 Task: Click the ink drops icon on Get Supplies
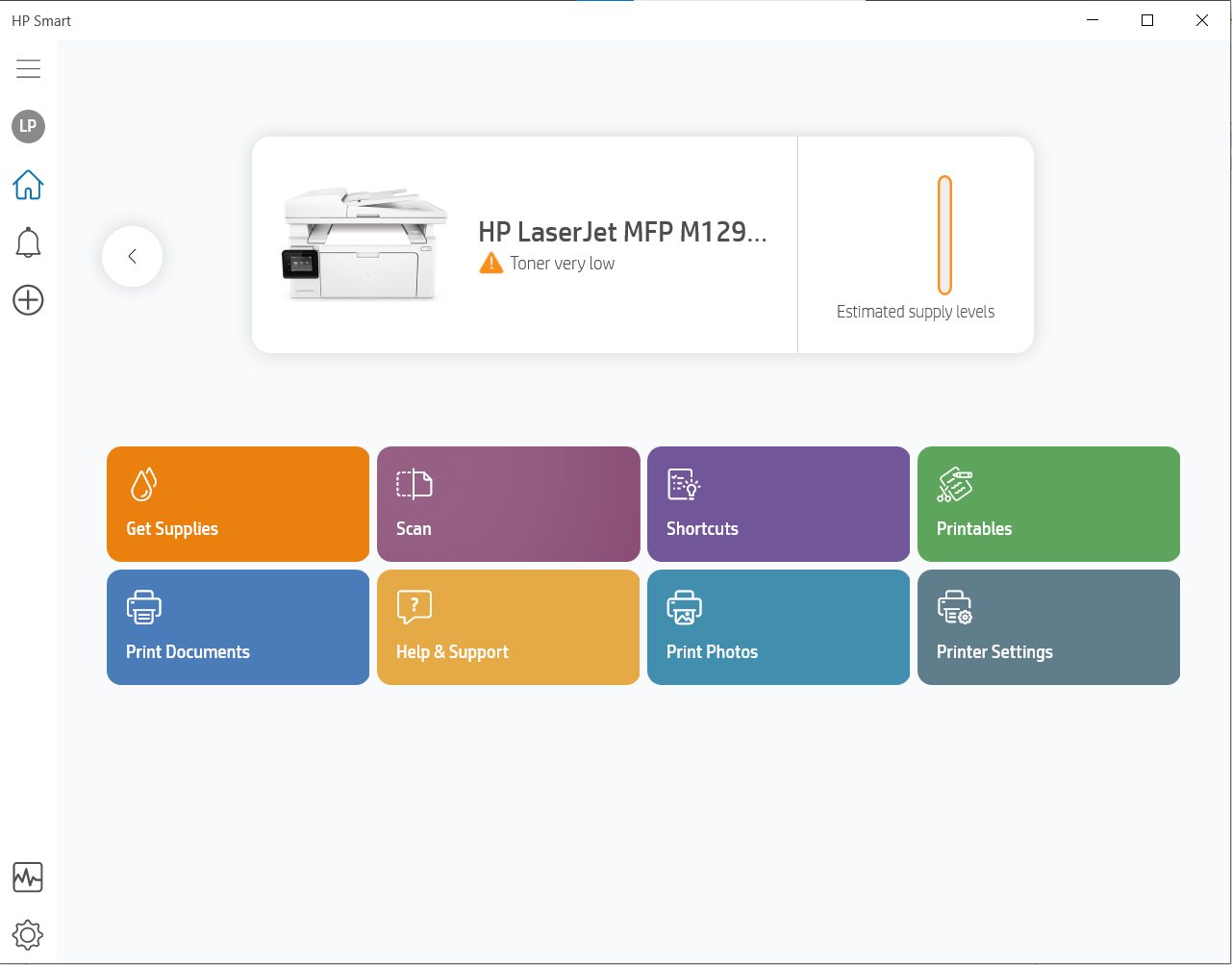pos(143,484)
